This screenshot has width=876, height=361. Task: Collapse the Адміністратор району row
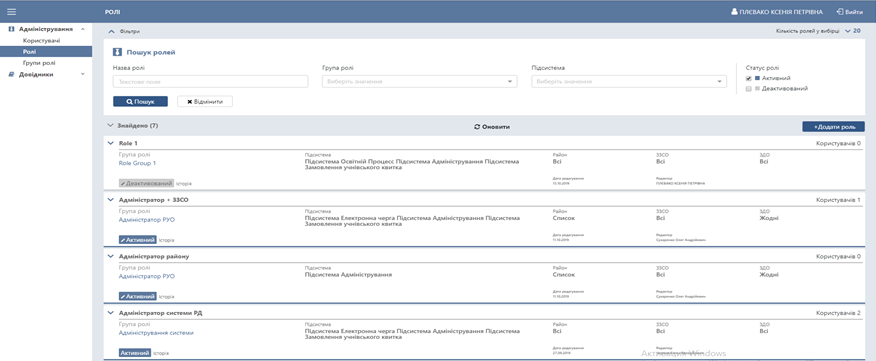click(x=111, y=256)
